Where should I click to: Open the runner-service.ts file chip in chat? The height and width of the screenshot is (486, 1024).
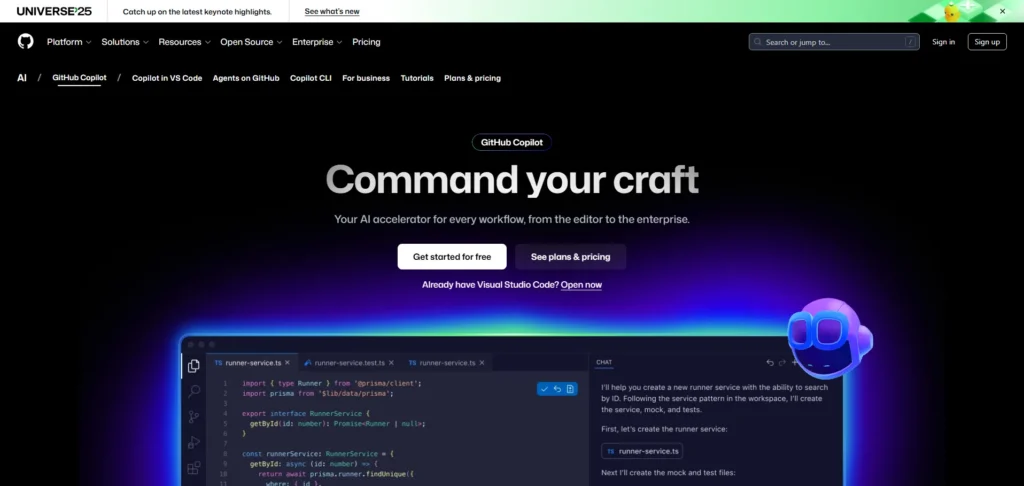[x=642, y=451]
